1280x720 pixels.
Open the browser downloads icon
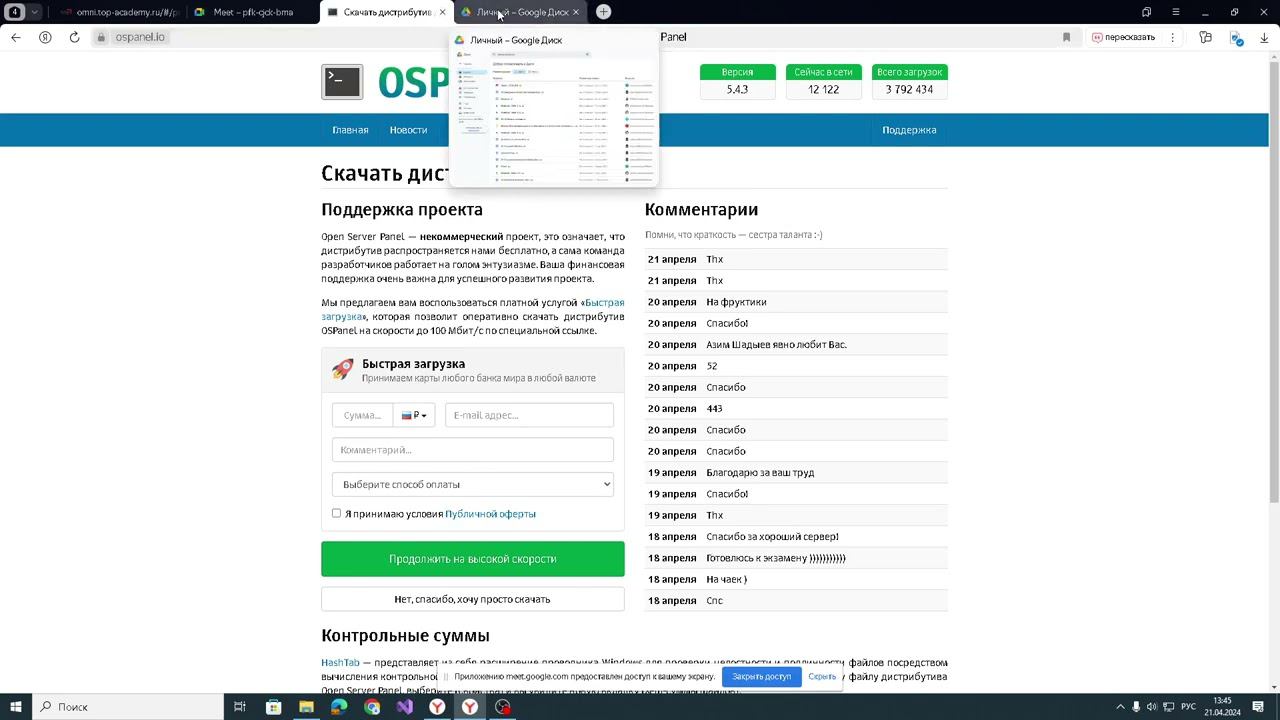pos(1264,37)
